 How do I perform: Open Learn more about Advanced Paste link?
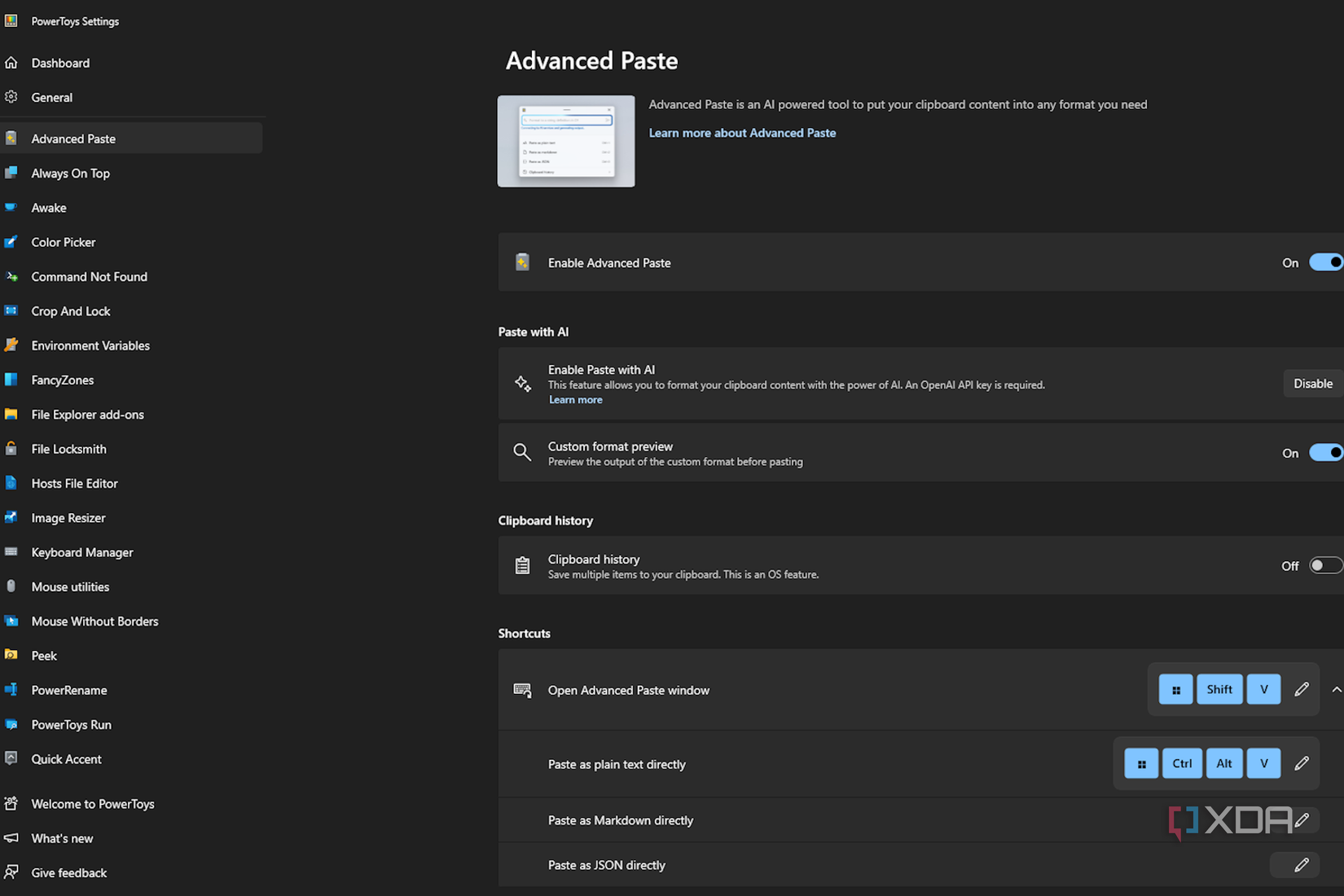742,133
